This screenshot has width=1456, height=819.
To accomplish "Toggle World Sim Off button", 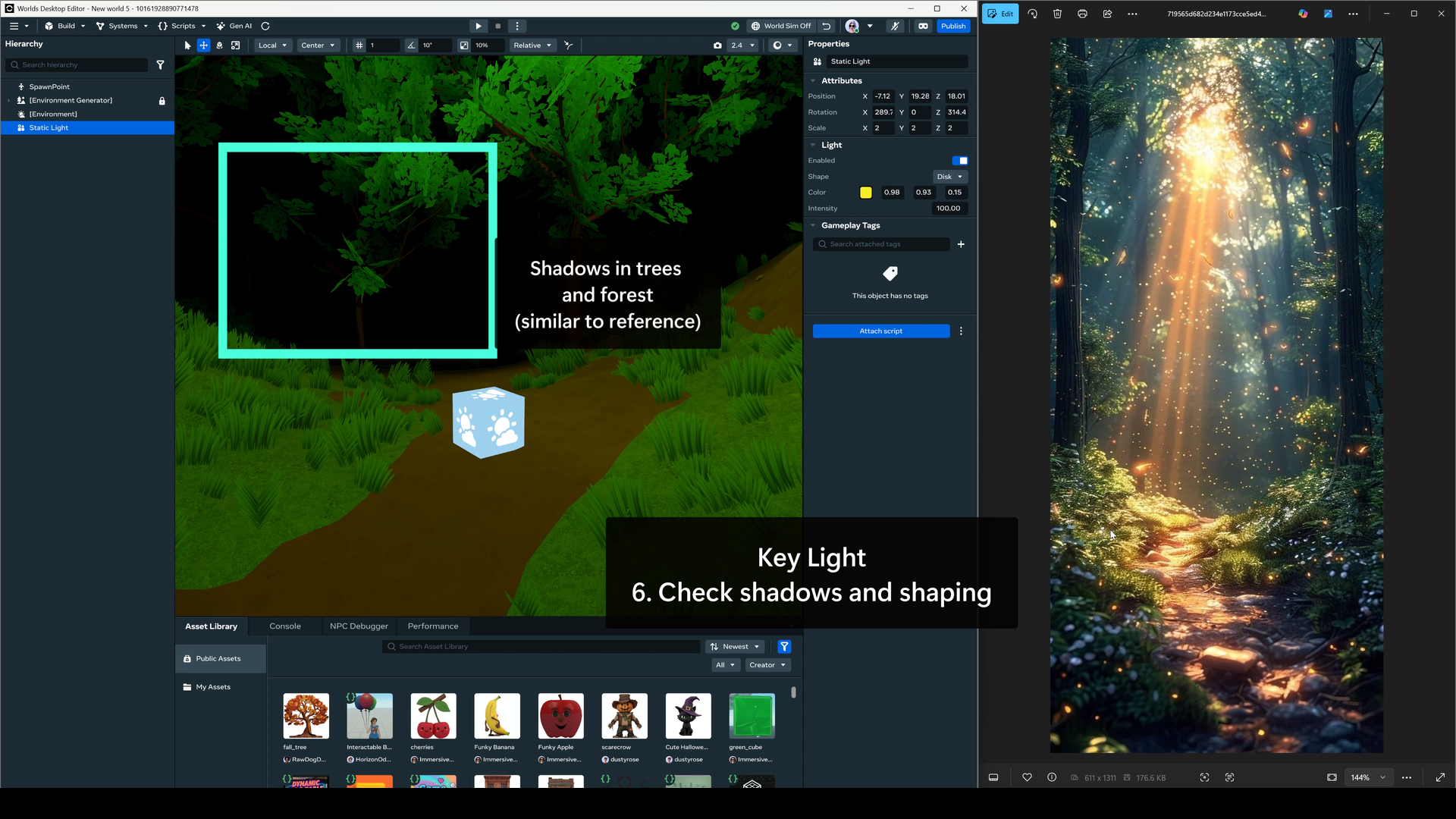I will click(780, 26).
